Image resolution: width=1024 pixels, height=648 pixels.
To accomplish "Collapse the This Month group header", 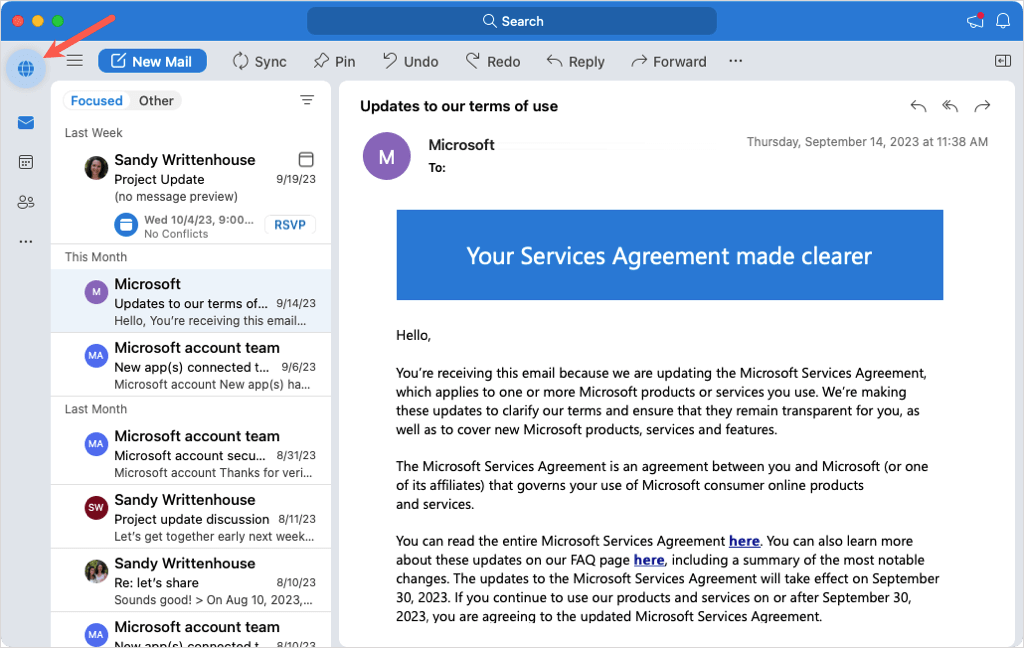I will coord(95,257).
